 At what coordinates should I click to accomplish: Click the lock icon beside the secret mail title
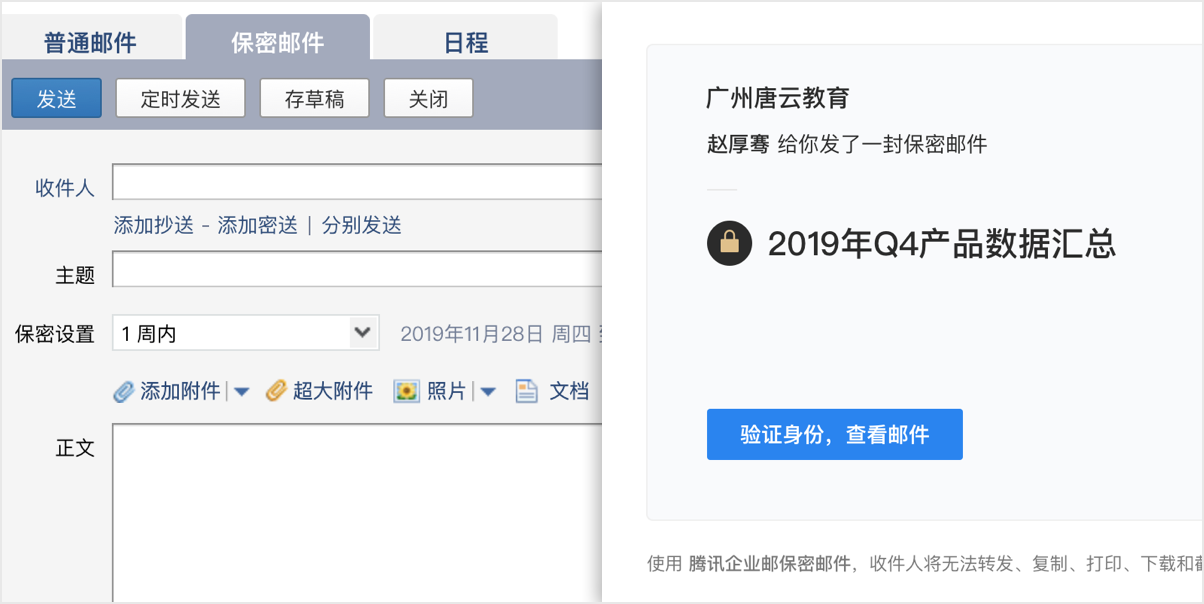[729, 243]
